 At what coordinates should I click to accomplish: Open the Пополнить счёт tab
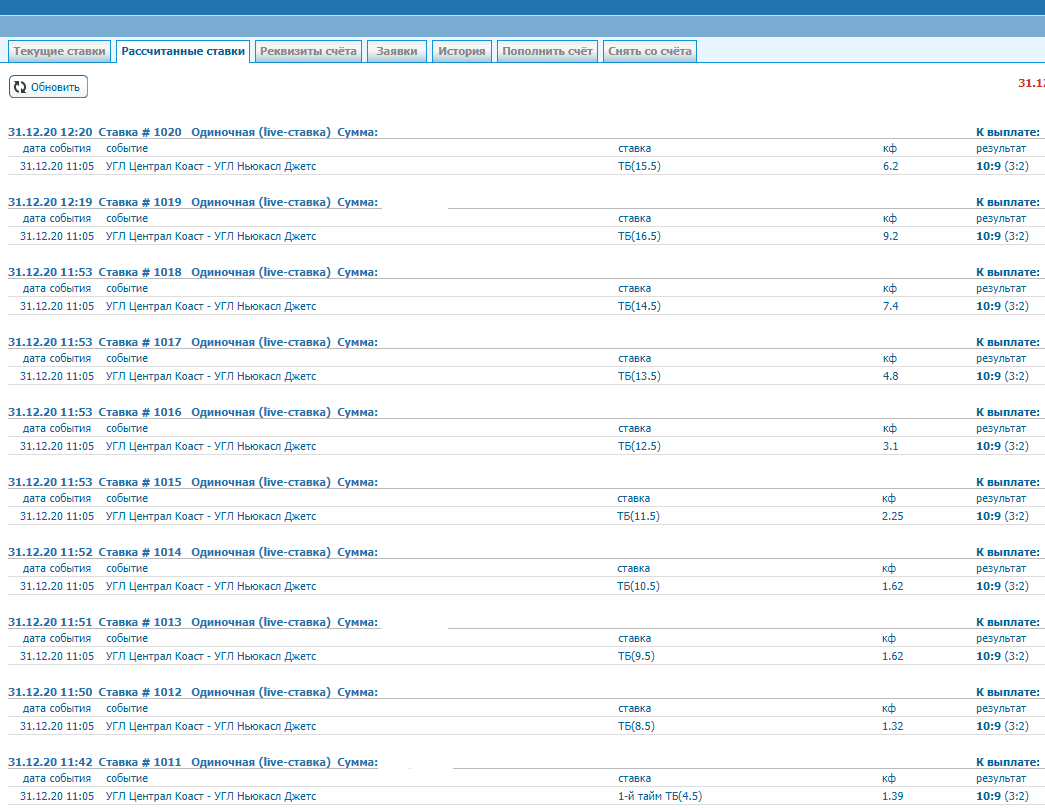pos(547,51)
